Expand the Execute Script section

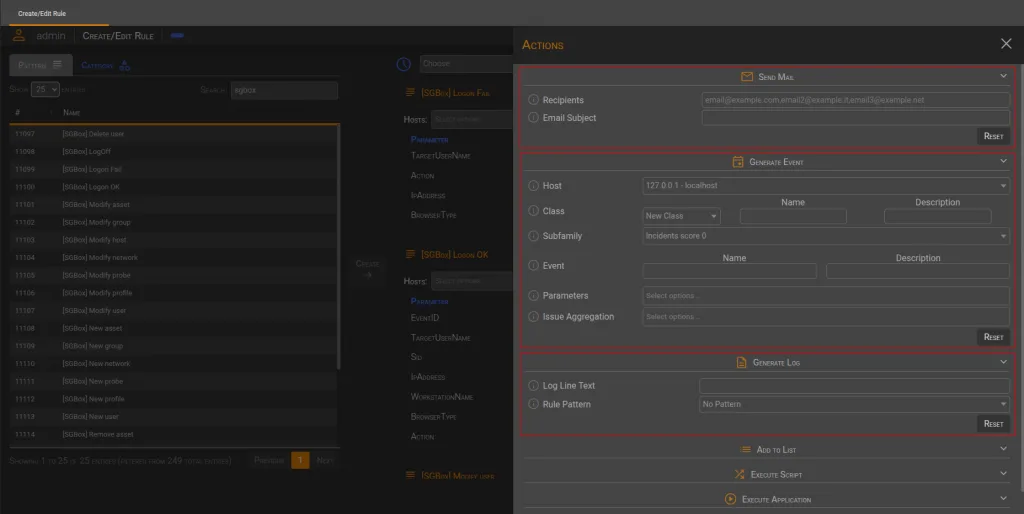click(1004, 474)
